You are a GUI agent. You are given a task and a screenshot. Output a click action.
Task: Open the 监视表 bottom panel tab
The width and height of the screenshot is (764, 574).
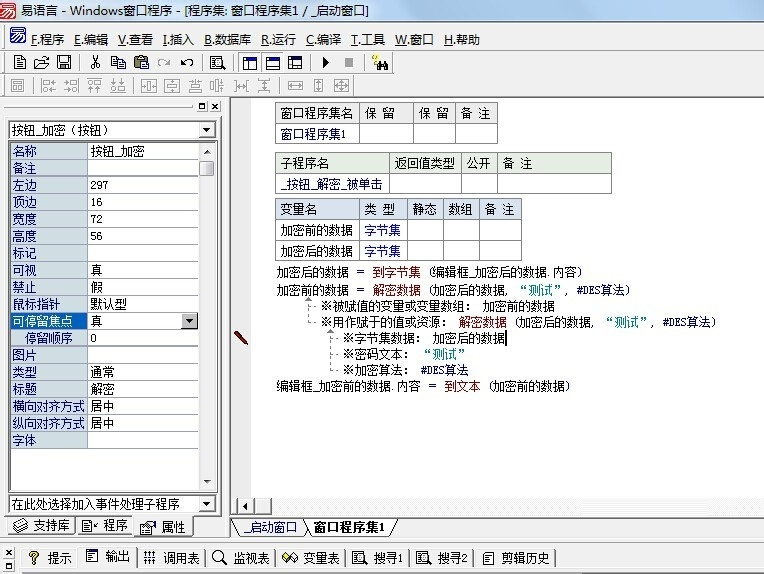241,558
